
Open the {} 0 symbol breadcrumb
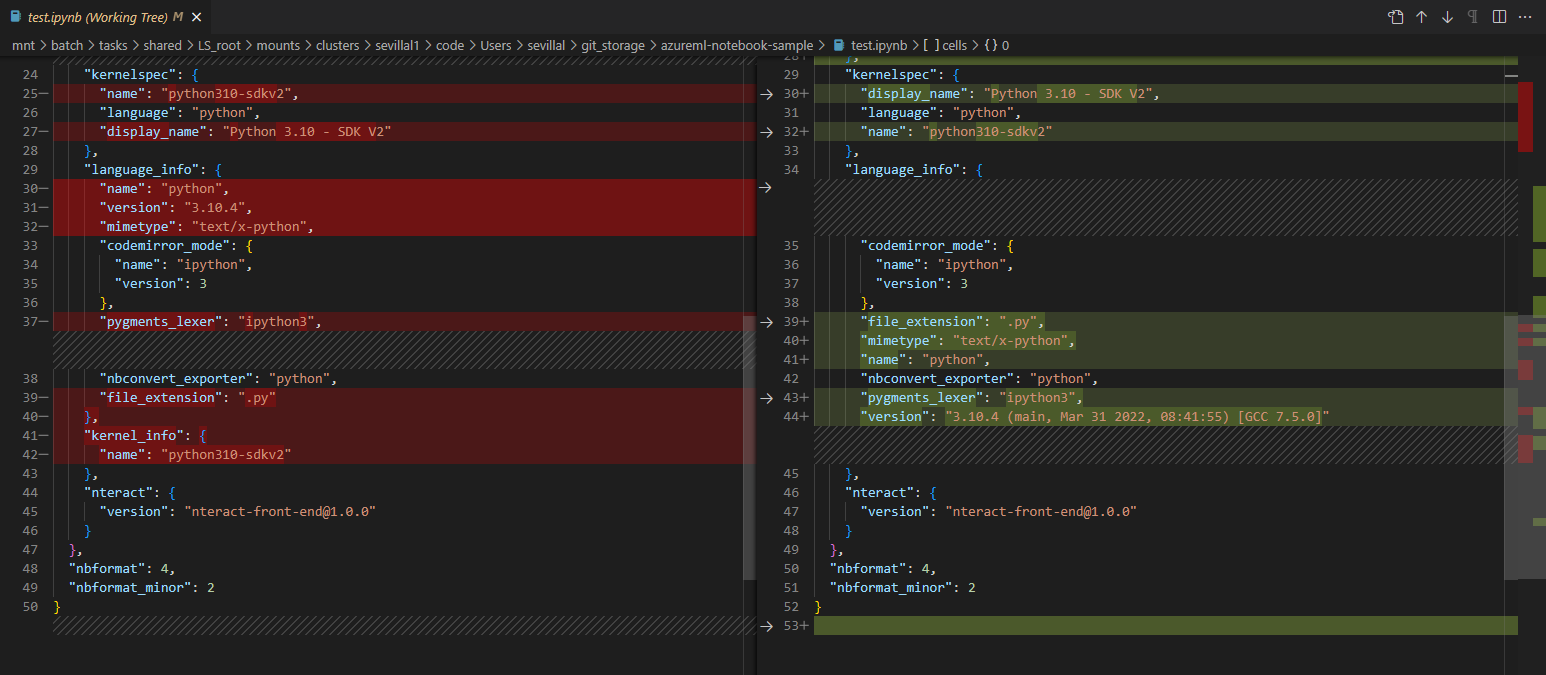click(x=996, y=45)
